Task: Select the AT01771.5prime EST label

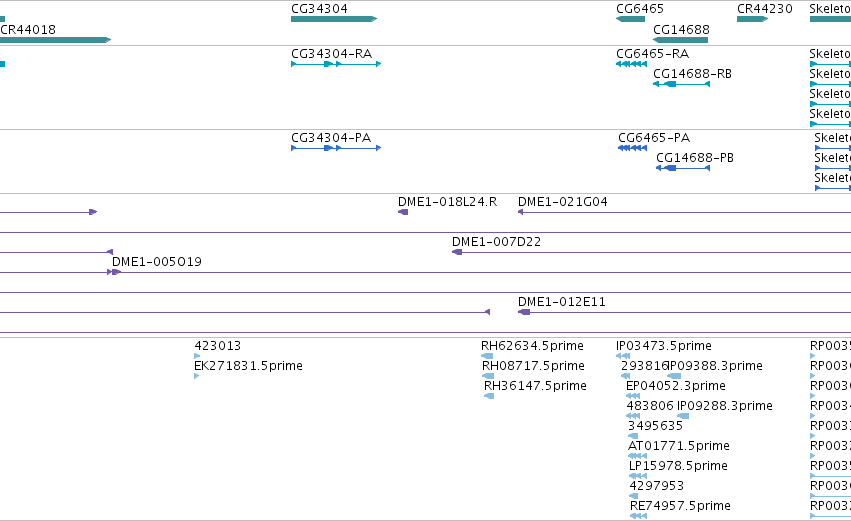Action: click(x=678, y=447)
